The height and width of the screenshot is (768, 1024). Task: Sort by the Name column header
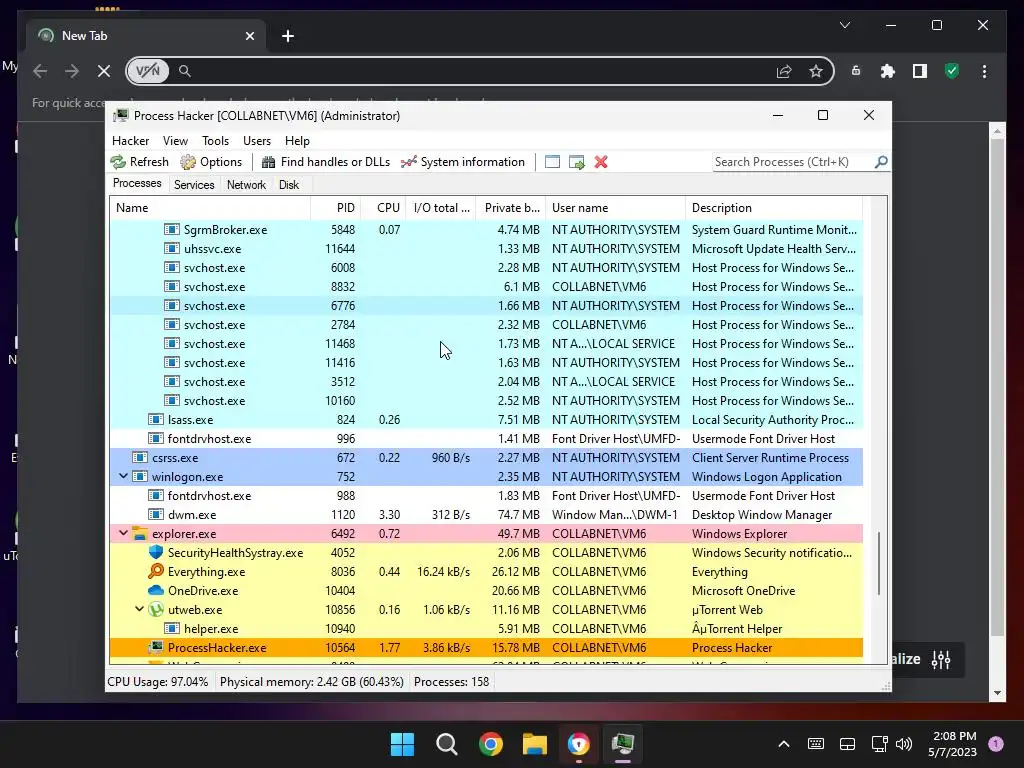pos(210,208)
